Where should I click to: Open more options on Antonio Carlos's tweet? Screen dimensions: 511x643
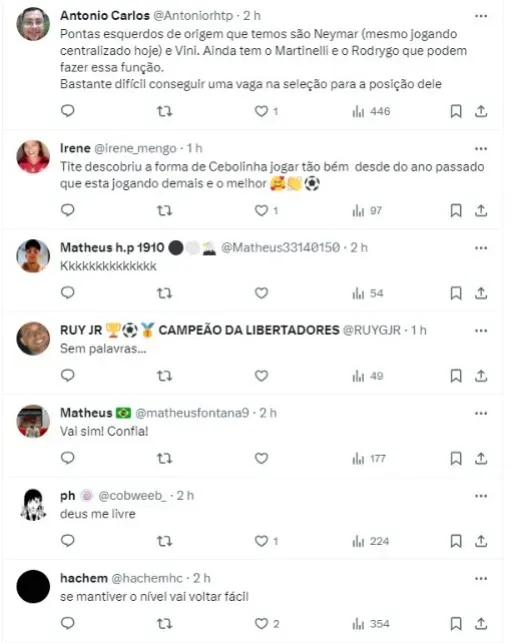pos(481,16)
